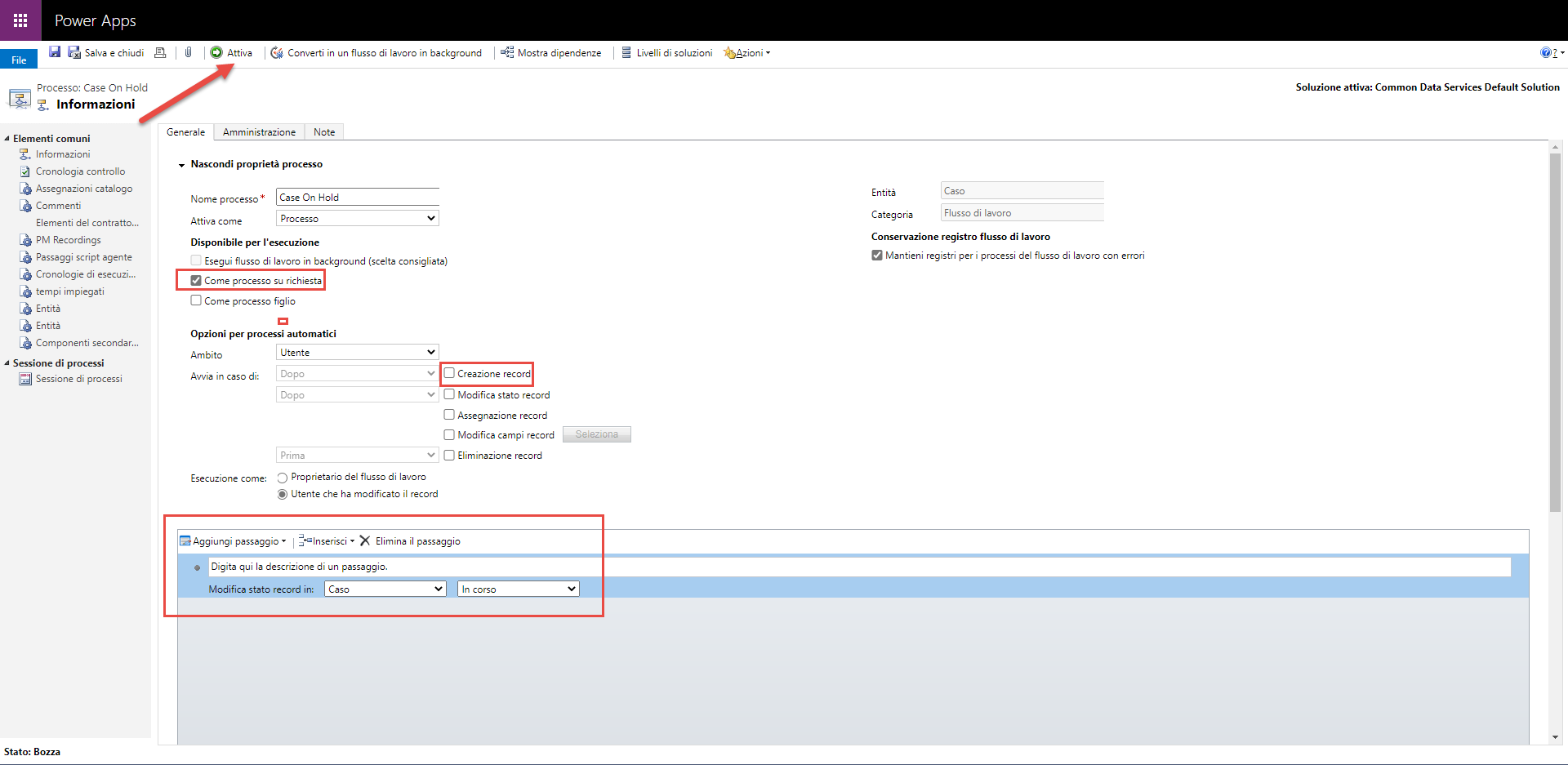Check the Modifica stato record checkbox
Screen dimensions: 1568x765
point(449,394)
